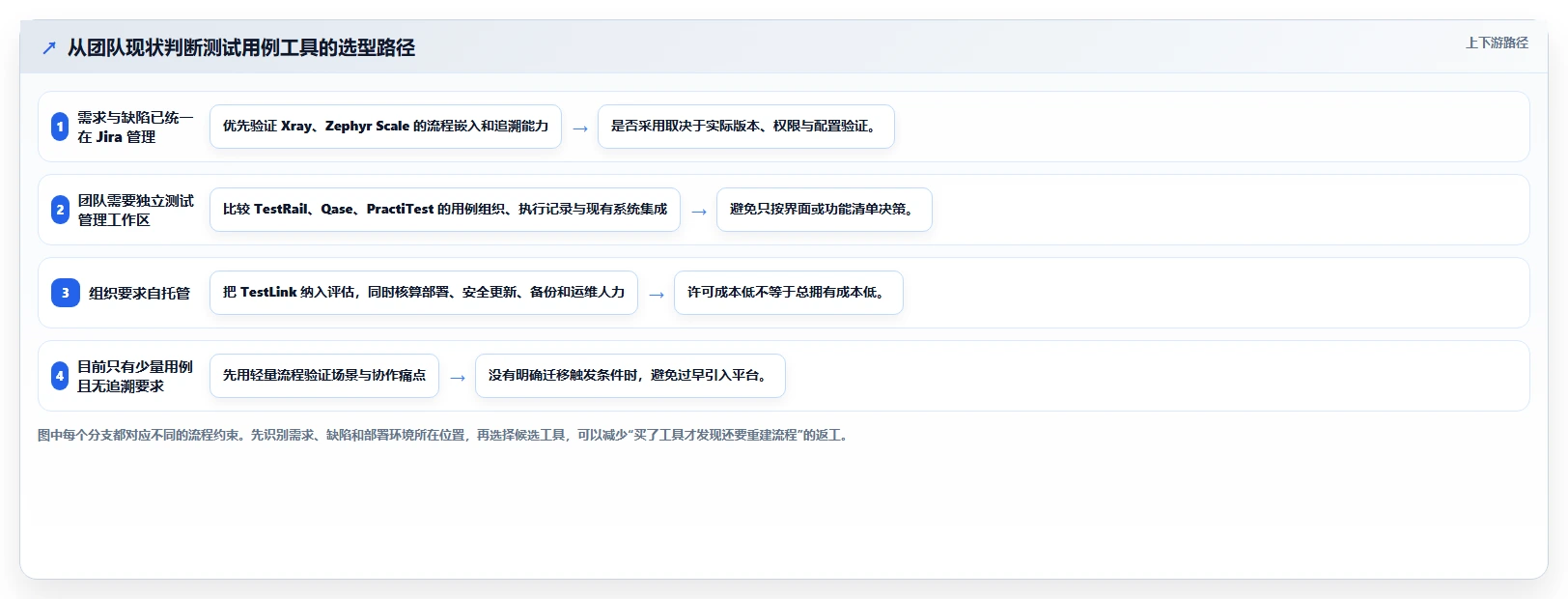The height and width of the screenshot is (599, 1568).
Task: Select the box 优先验证 Xray、Zephyr Scale
Action: pyautogui.click(x=385, y=127)
